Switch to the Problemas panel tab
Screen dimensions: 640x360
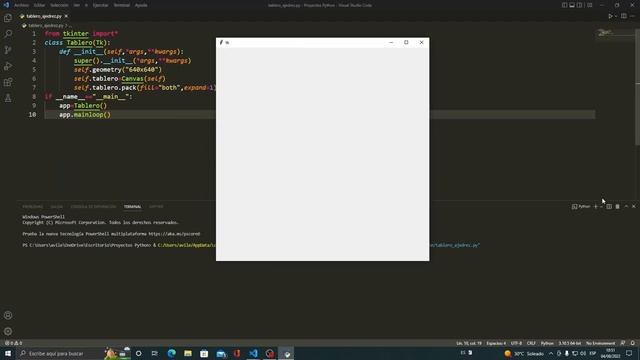click(33, 207)
